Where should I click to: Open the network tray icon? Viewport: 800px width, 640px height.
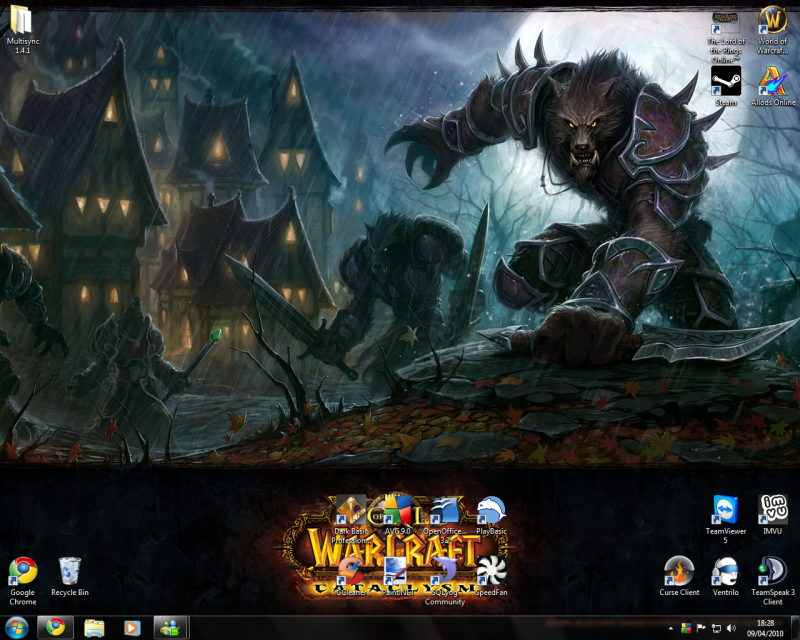click(x=716, y=628)
